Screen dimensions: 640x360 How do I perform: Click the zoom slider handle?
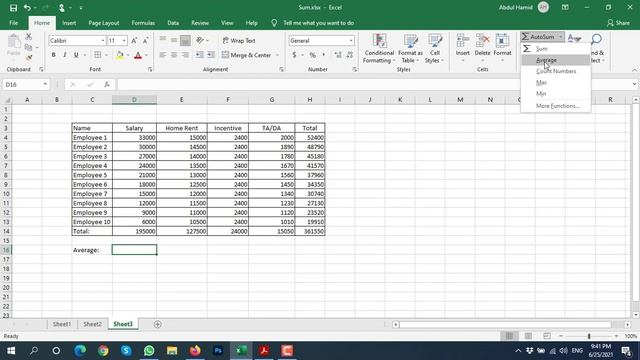(x=589, y=336)
